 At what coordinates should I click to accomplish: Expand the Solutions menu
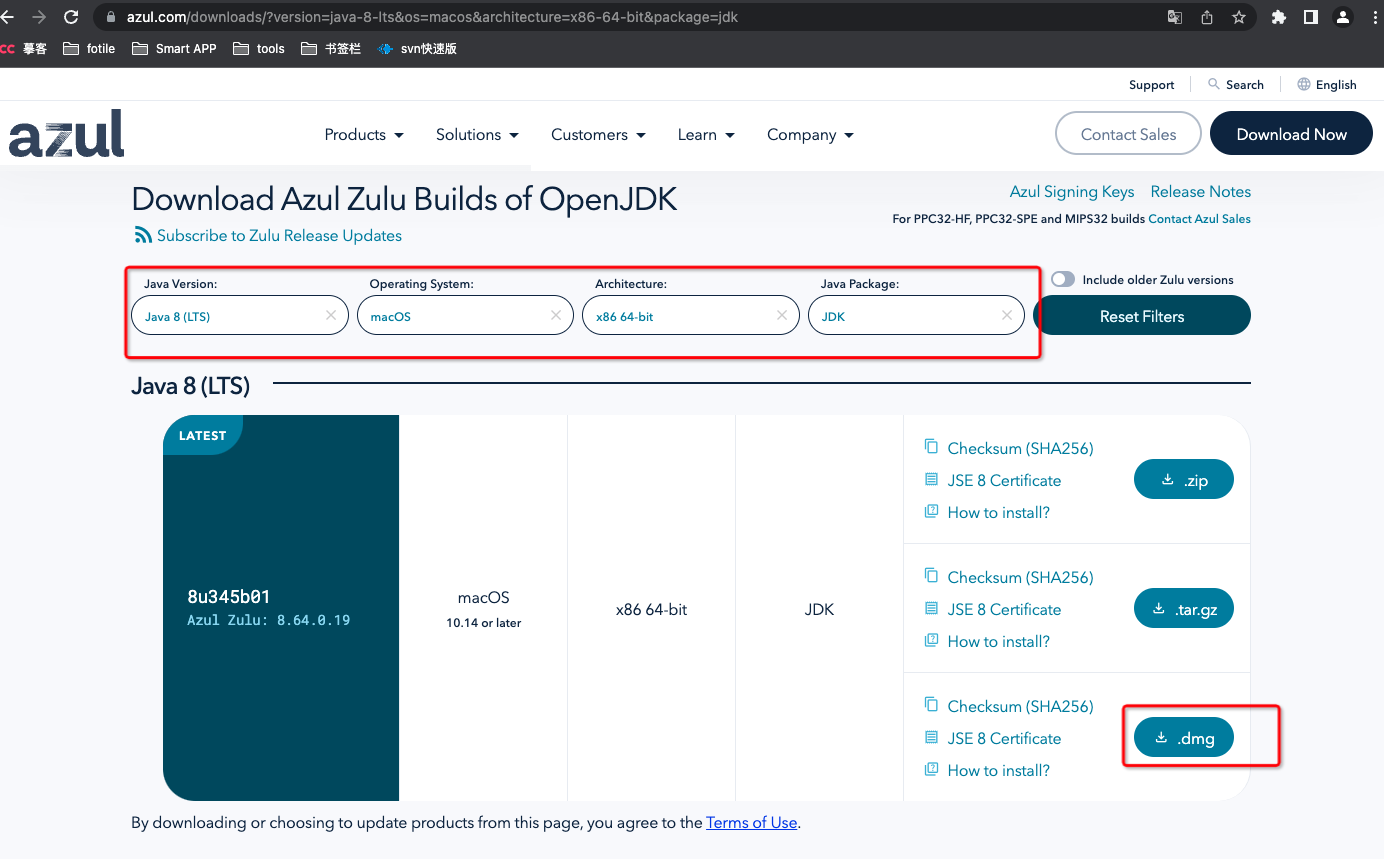477,135
